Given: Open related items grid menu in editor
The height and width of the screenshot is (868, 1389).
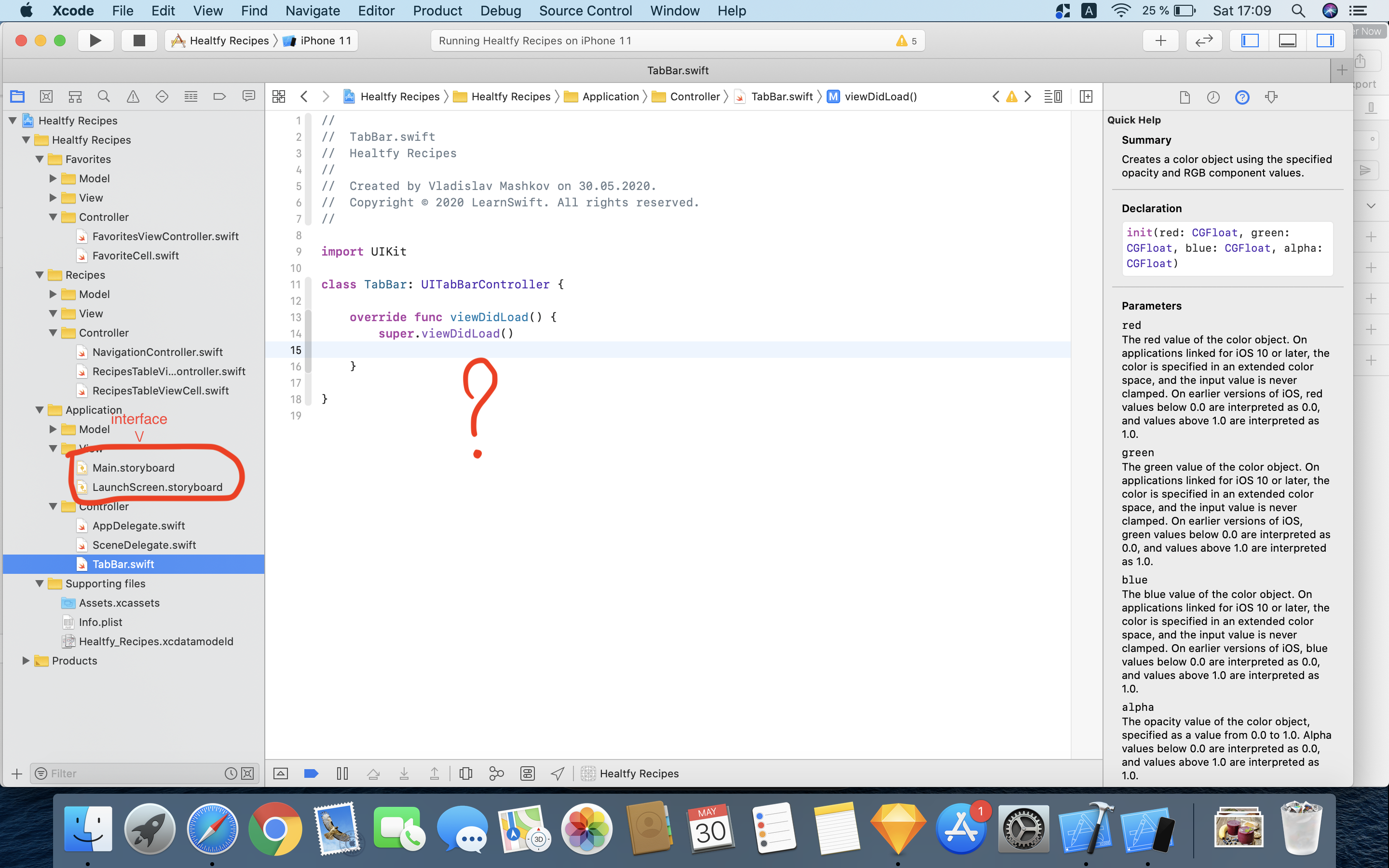Looking at the screenshot, I should point(278,96).
